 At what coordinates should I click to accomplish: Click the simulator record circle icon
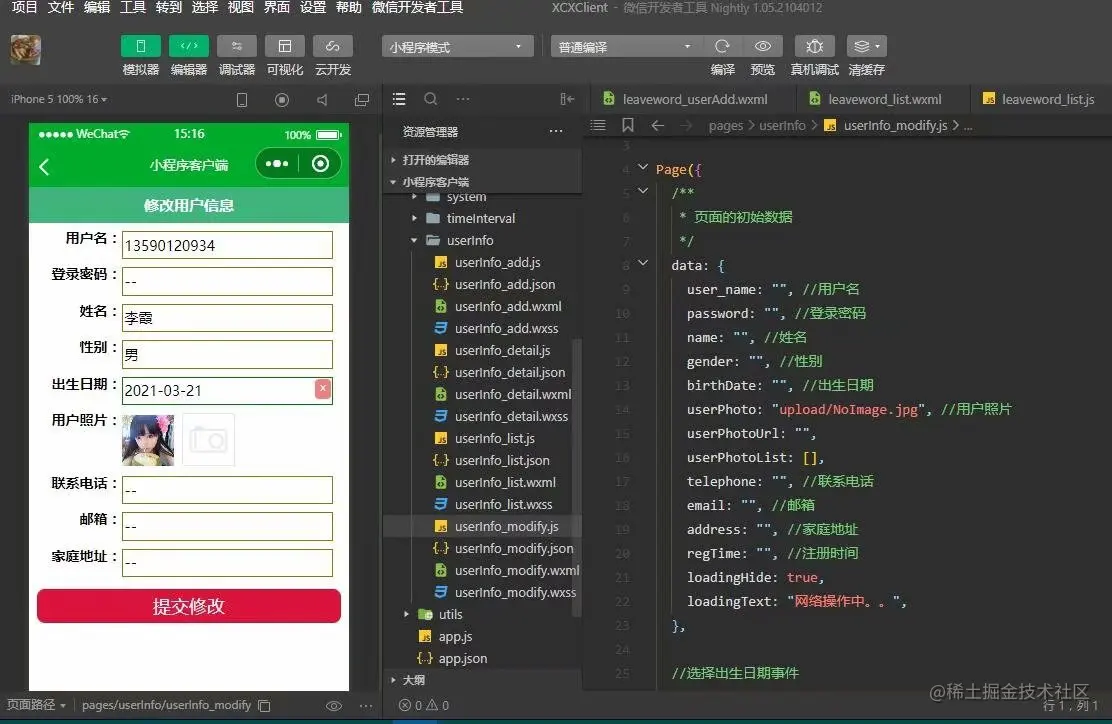coord(282,100)
